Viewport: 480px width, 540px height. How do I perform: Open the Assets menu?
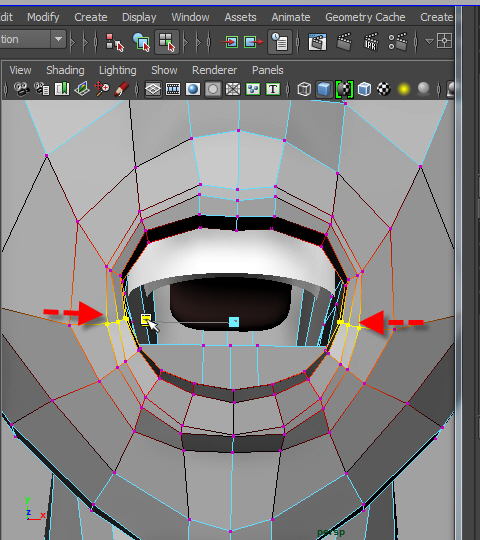(x=240, y=17)
